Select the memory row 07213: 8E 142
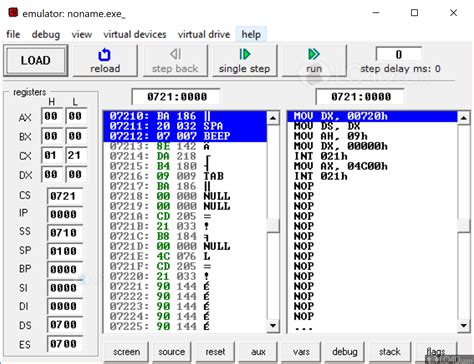Viewport: 474px width, 364px height. click(185, 146)
